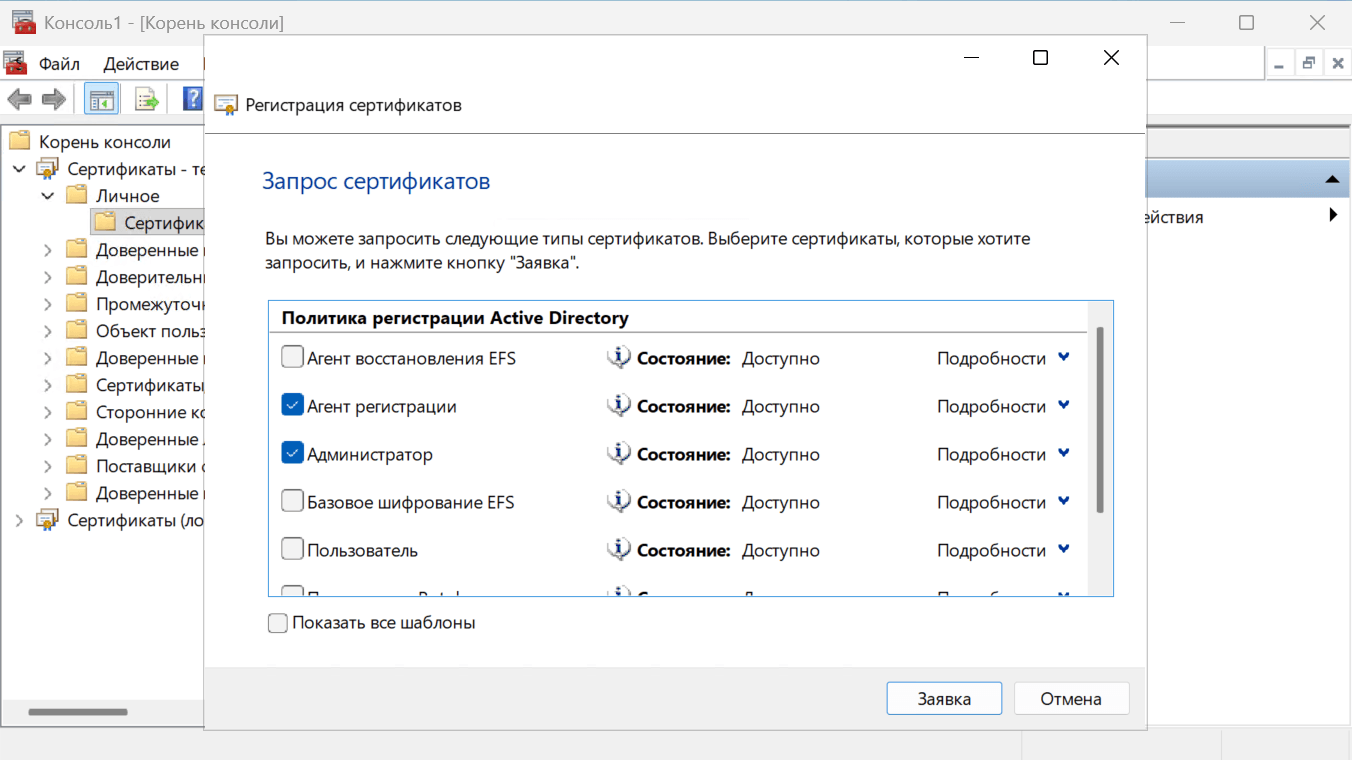Image resolution: width=1352 pixels, height=760 pixels.
Task: Select the Корень консоли tree item
Action: (x=105, y=142)
